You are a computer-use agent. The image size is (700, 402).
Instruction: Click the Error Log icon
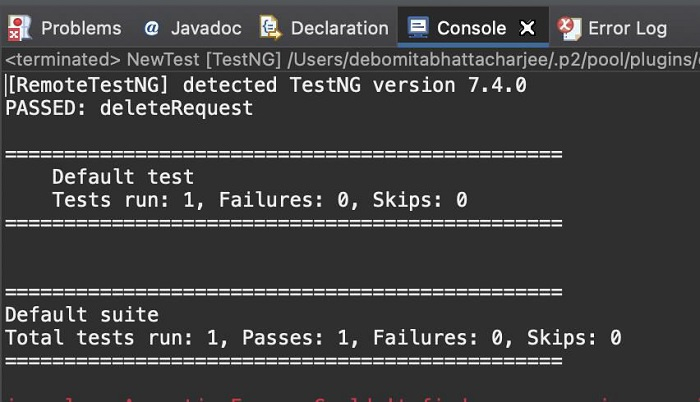tap(568, 27)
